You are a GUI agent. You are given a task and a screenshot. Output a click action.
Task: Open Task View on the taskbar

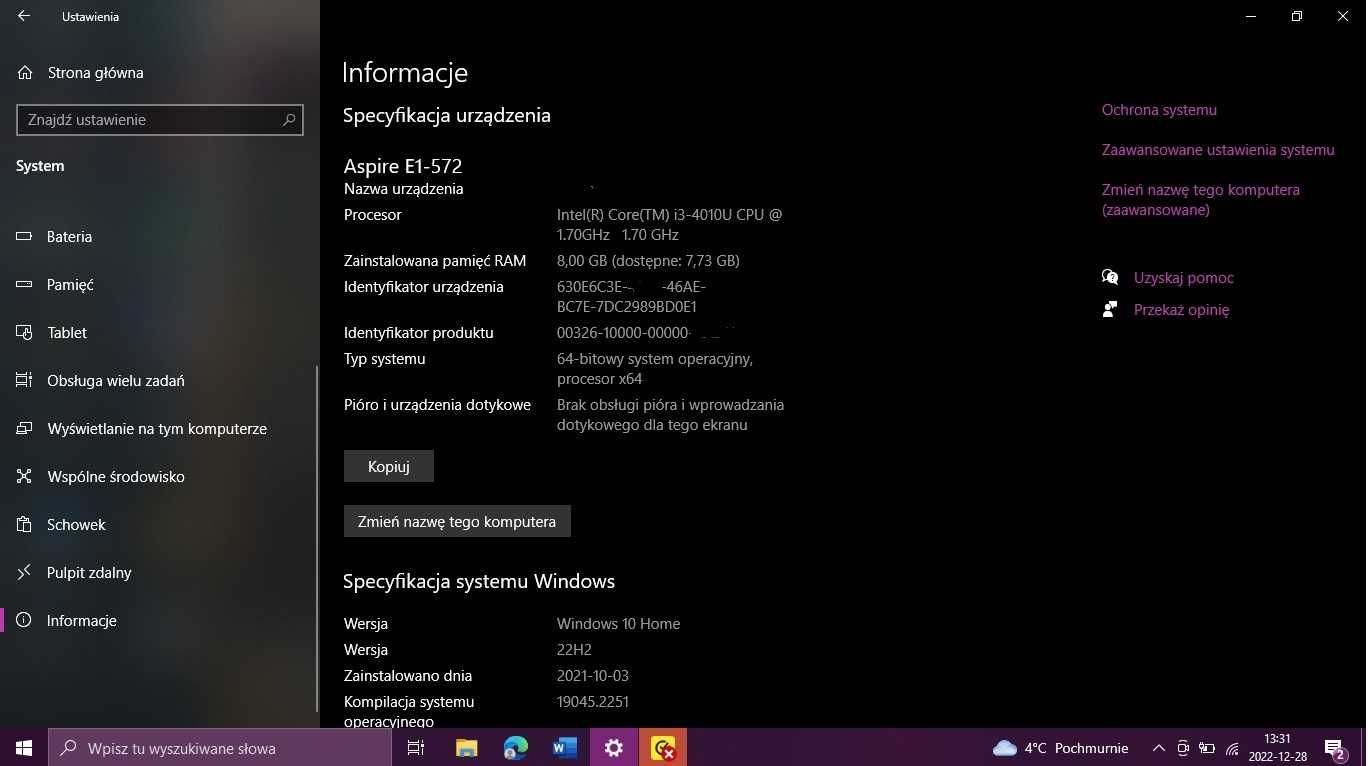click(416, 747)
